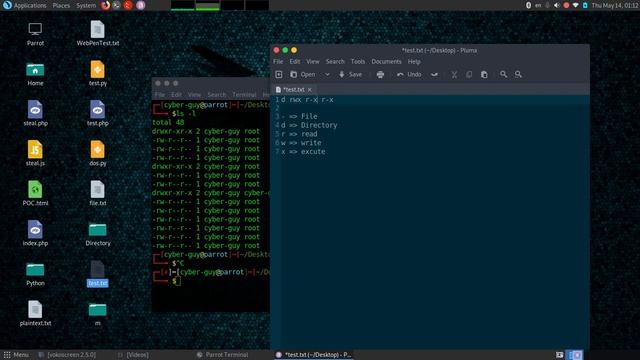Click the Open button in Pluma toolbar

303,74
